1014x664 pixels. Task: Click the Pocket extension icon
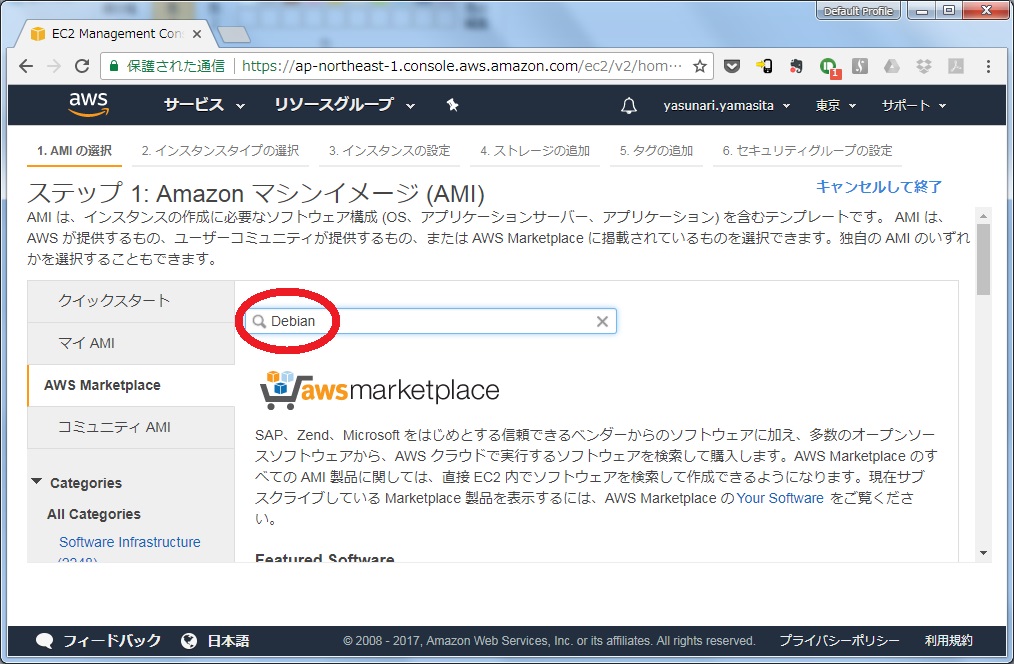point(731,66)
